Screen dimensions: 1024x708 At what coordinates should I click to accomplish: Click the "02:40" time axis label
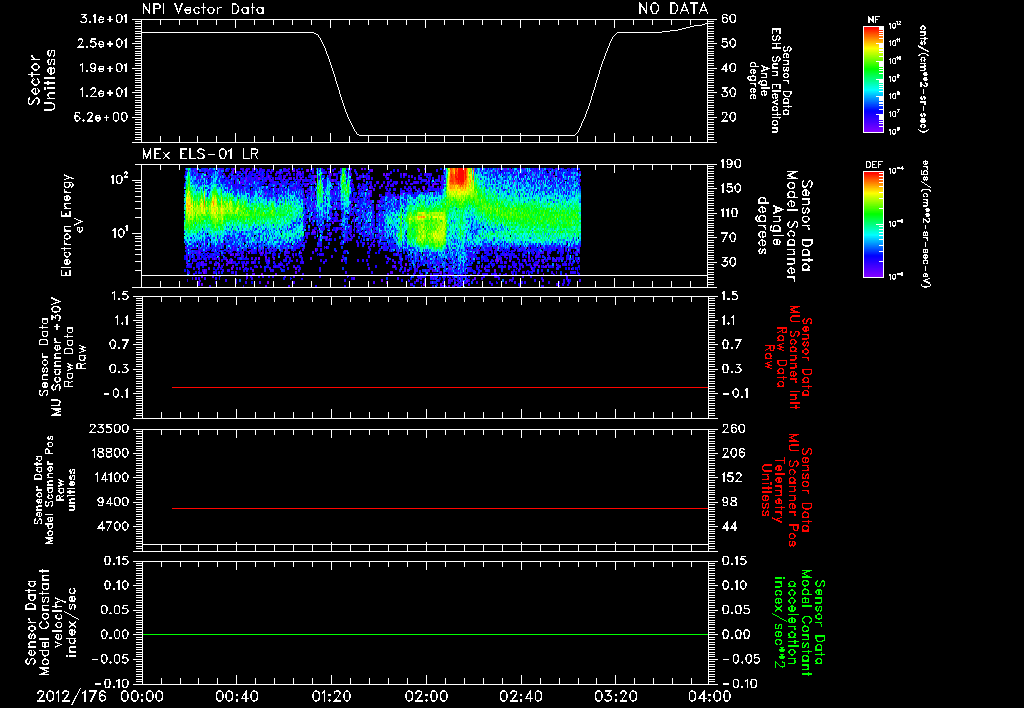click(520, 696)
